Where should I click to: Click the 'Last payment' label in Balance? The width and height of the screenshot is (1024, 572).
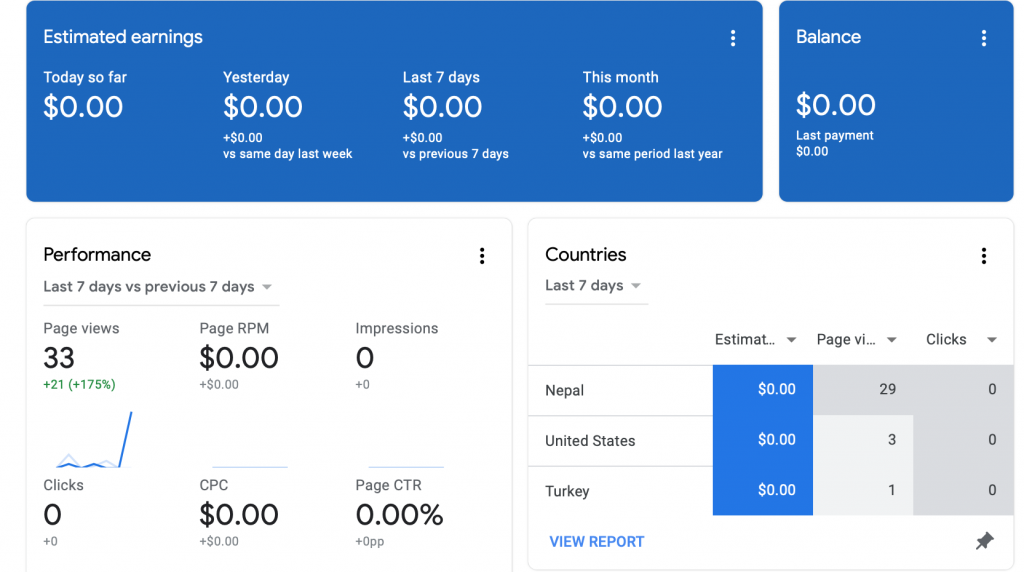click(835, 135)
